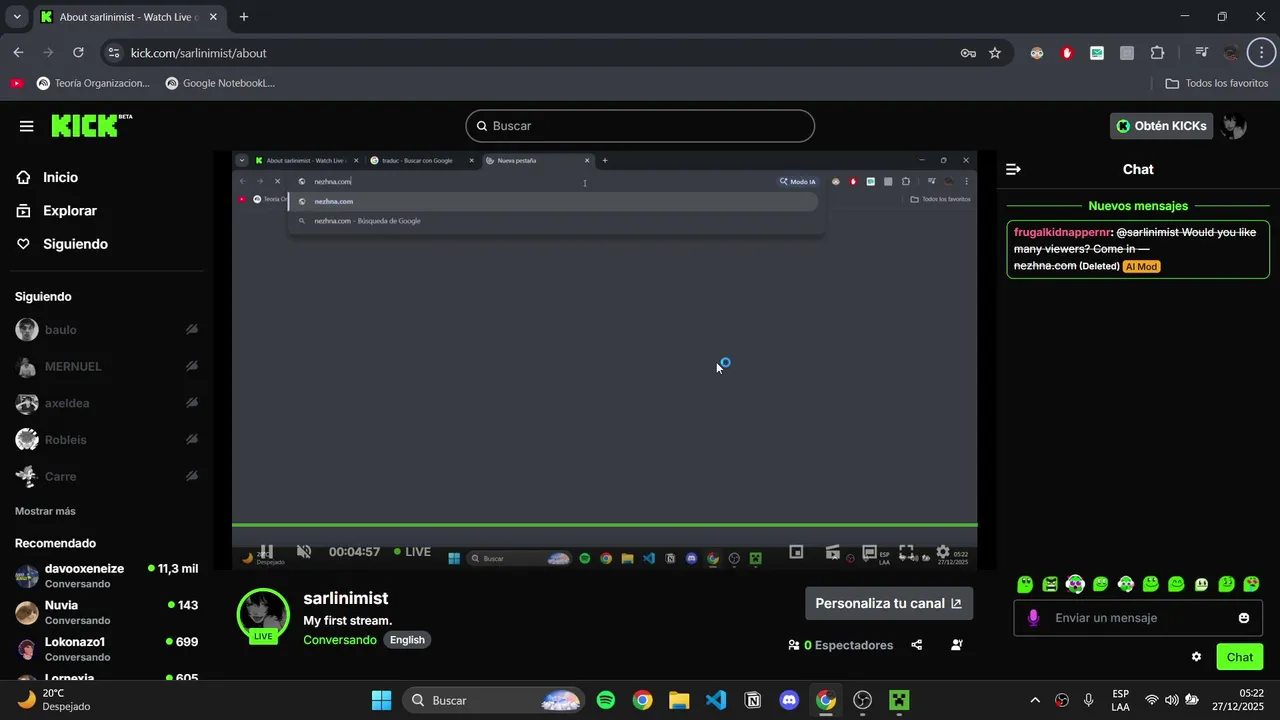
Task: Open Kick profile avatar menu
Action: pyautogui.click(x=1234, y=126)
